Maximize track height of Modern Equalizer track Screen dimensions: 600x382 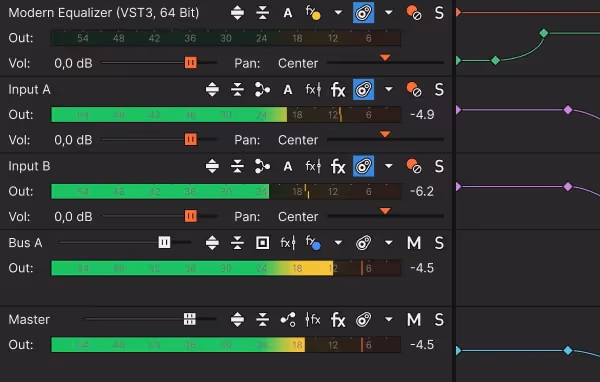237,13
